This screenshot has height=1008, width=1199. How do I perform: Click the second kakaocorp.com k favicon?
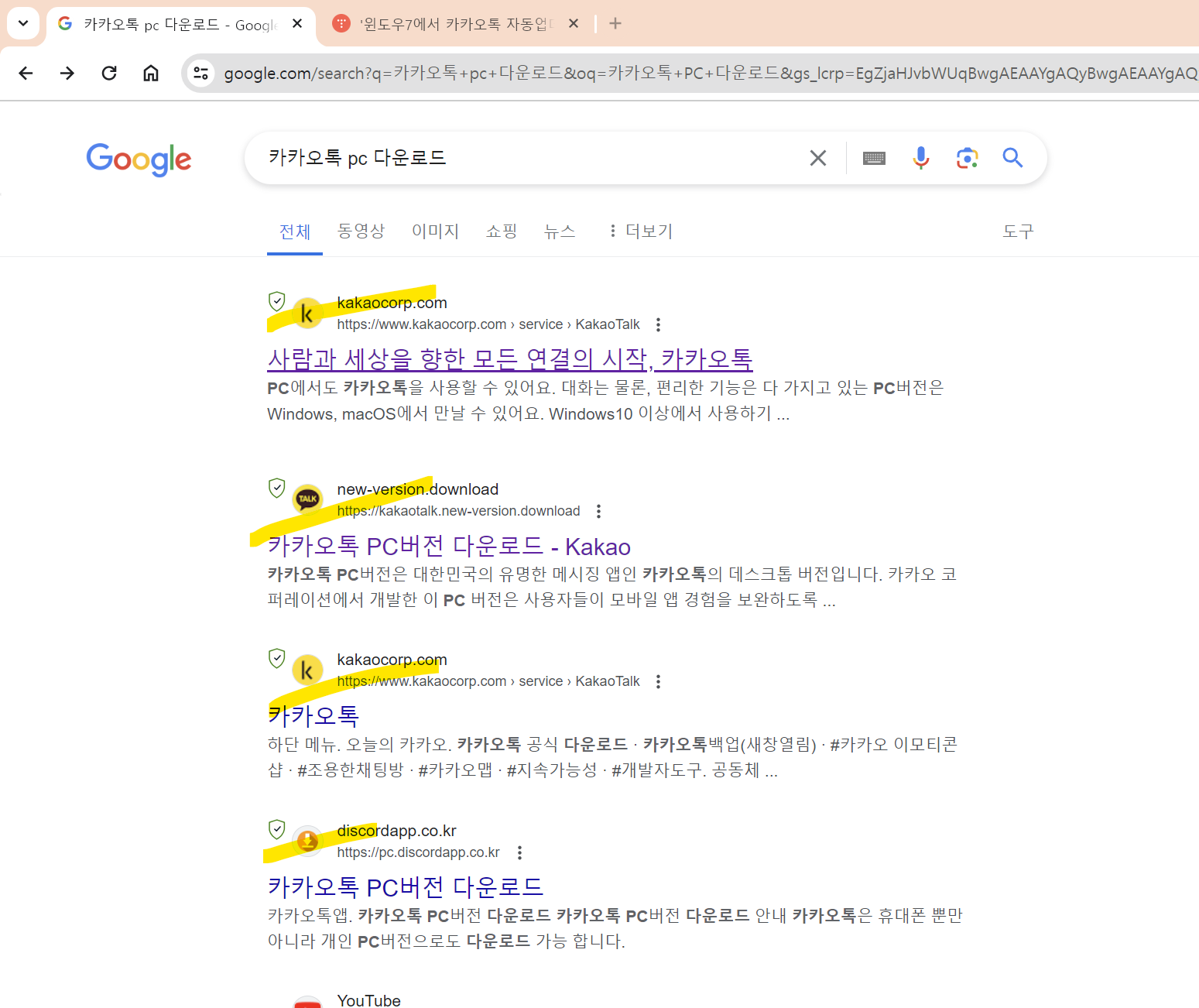coord(307,670)
